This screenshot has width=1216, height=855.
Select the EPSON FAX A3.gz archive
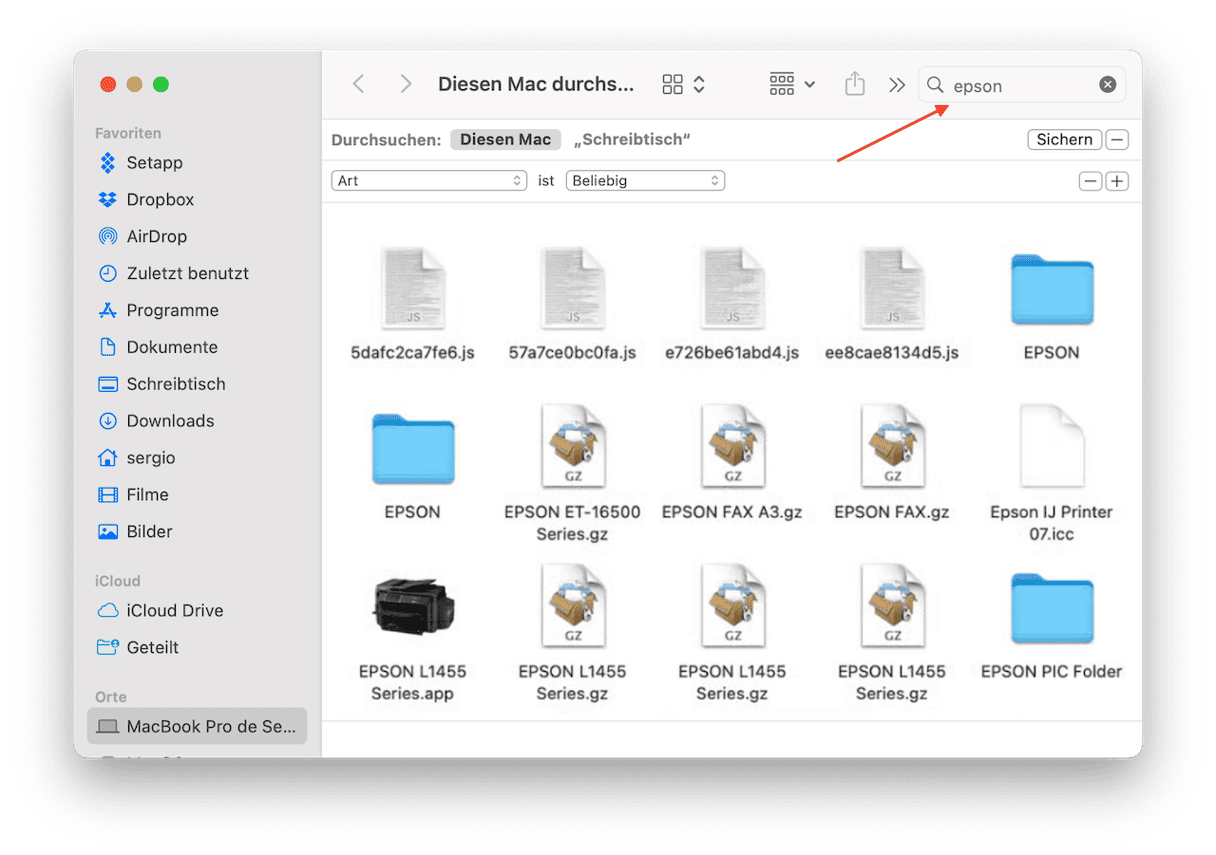pyautogui.click(x=732, y=448)
